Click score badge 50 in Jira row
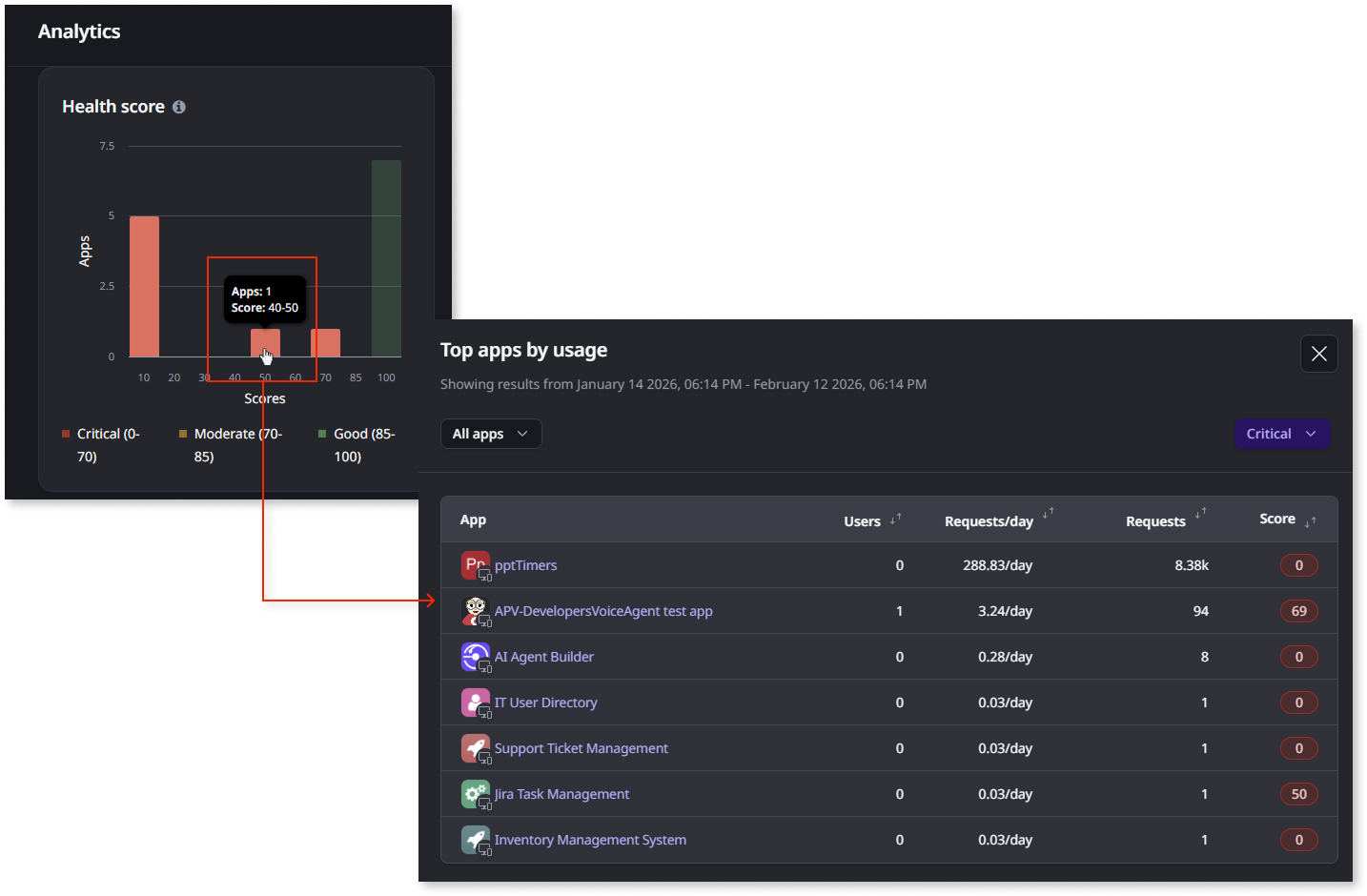 1298,794
